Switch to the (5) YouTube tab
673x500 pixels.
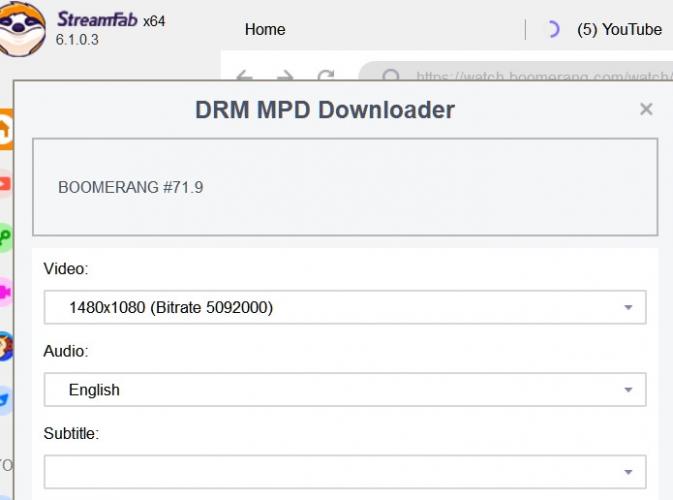point(619,30)
